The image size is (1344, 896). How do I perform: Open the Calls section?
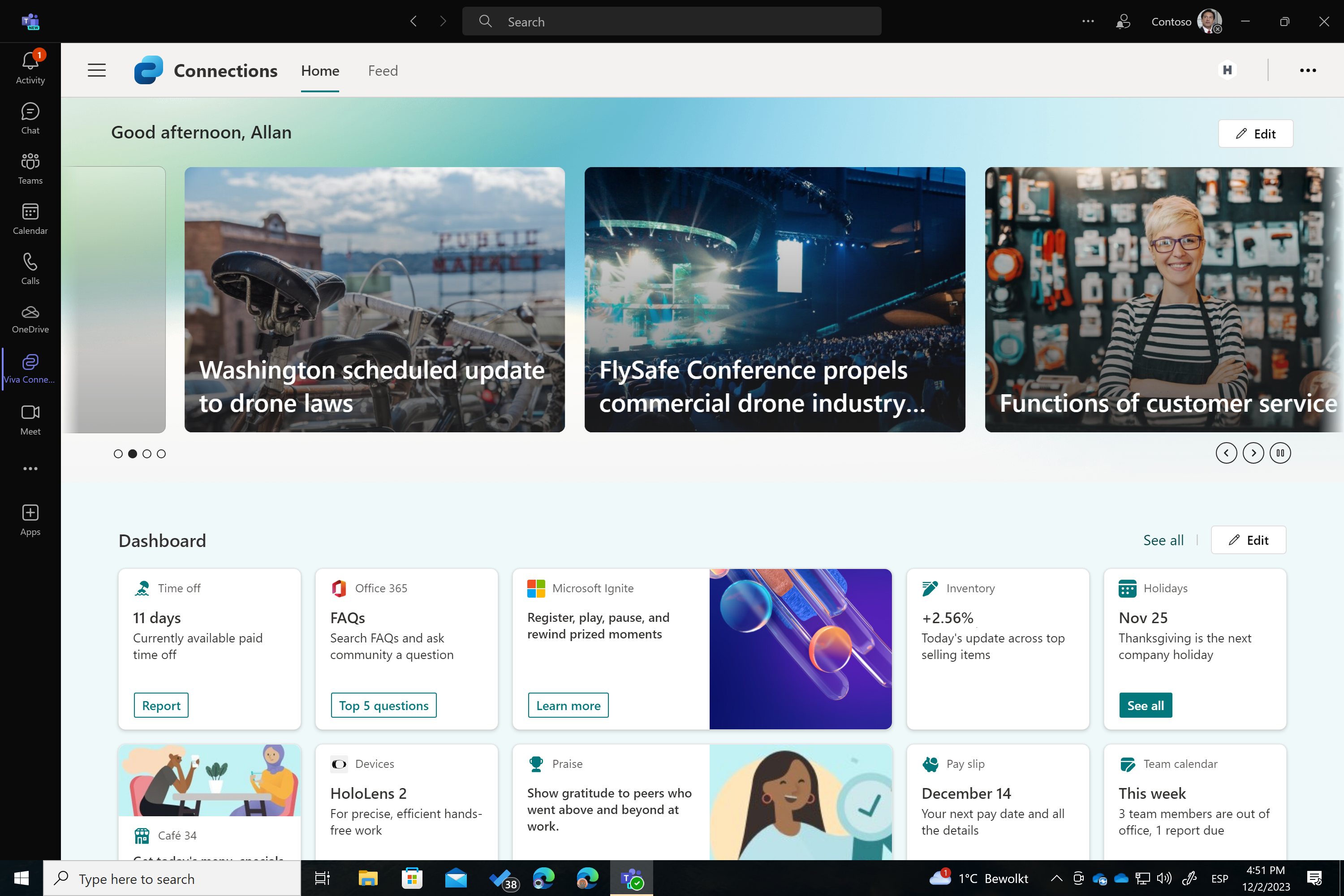coord(30,267)
